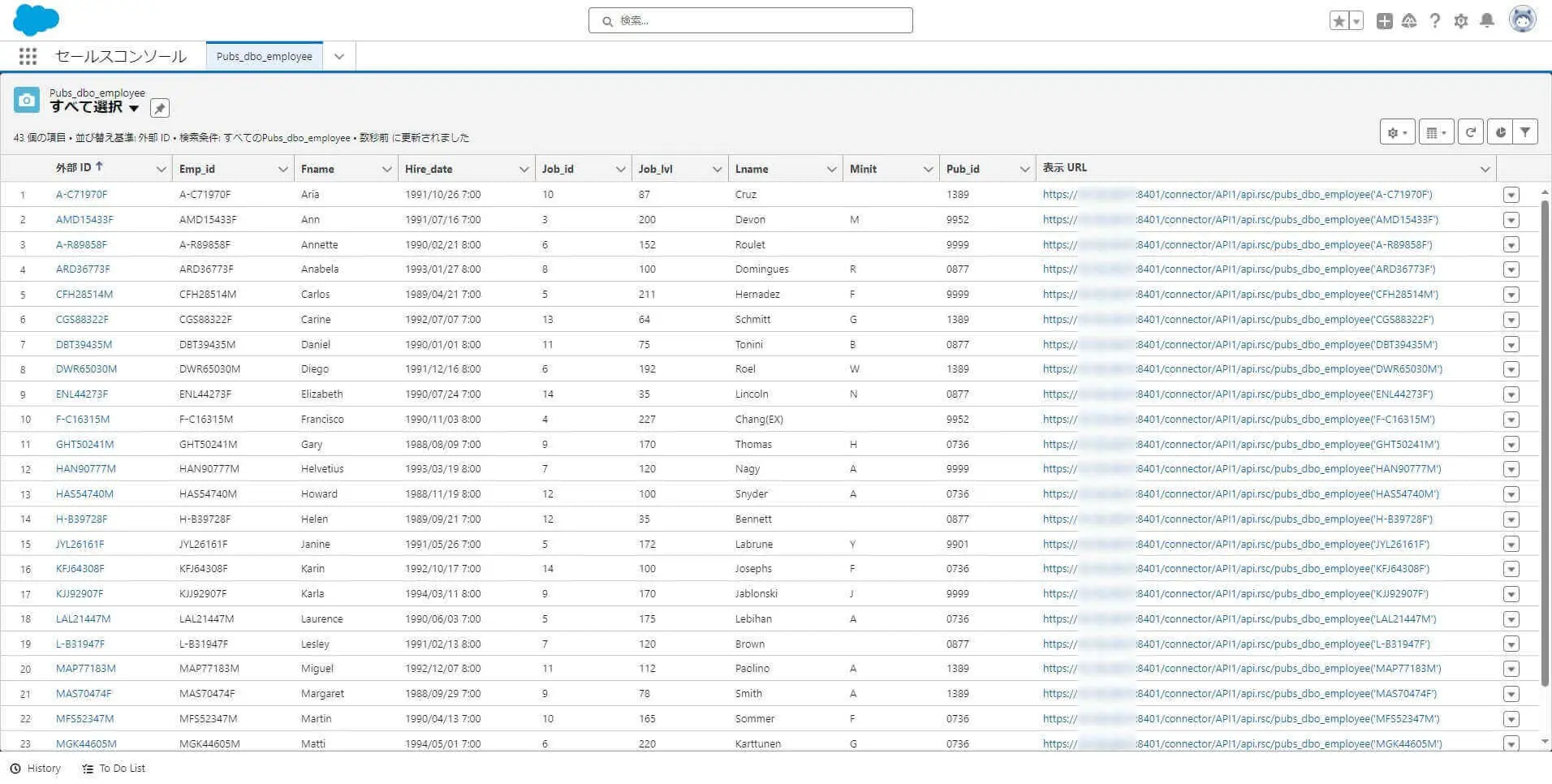Open History in the utility bar
The height and width of the screenshot is (784, 1552).
coord(36,768)
